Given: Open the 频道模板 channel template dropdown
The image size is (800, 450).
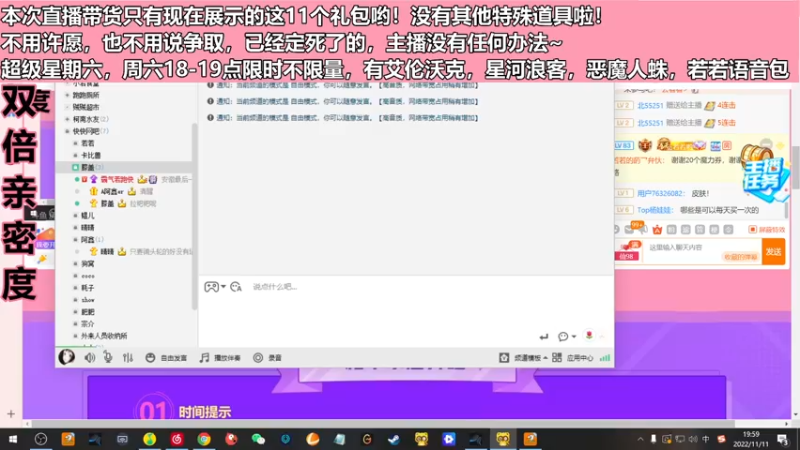Looking at the screenshot, I should coord(523,358).
